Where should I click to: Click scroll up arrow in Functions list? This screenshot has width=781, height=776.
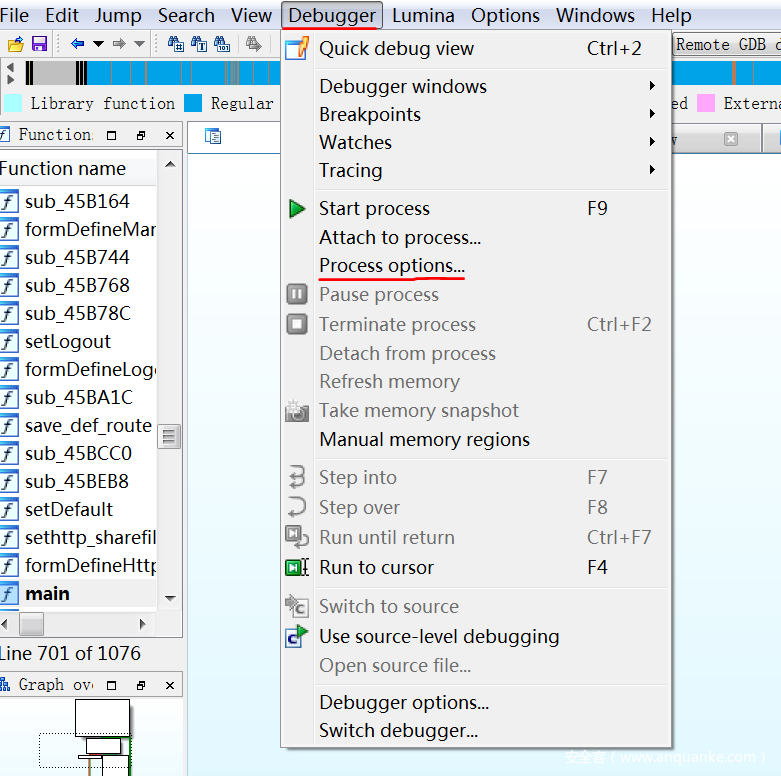coord(170,164)
